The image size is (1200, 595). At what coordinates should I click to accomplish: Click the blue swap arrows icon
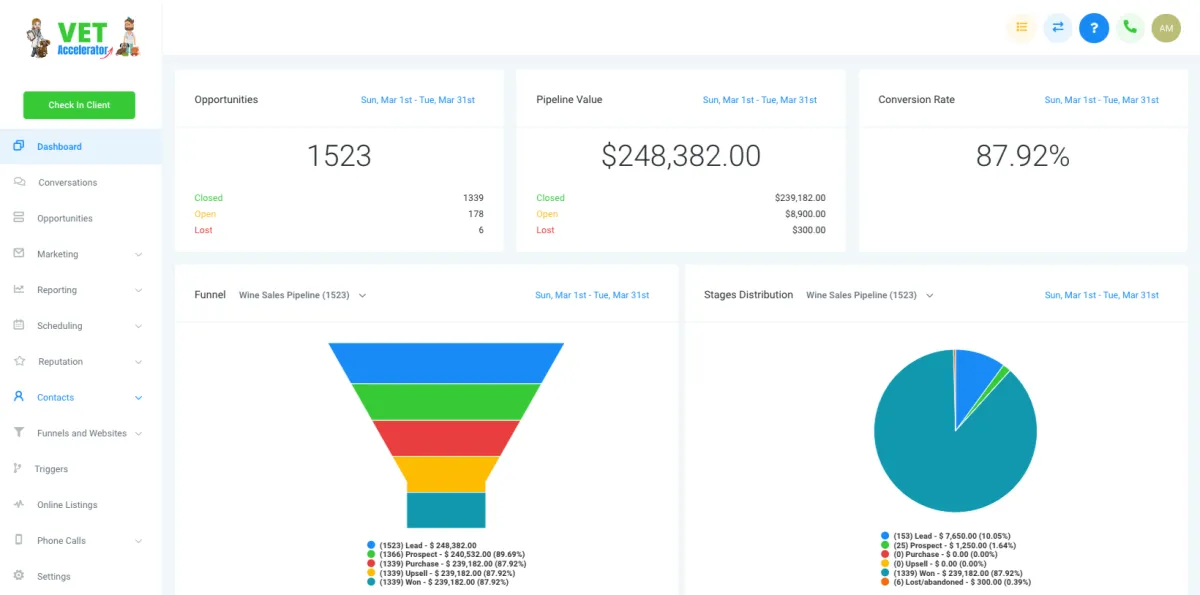[x=1058, y=27]
